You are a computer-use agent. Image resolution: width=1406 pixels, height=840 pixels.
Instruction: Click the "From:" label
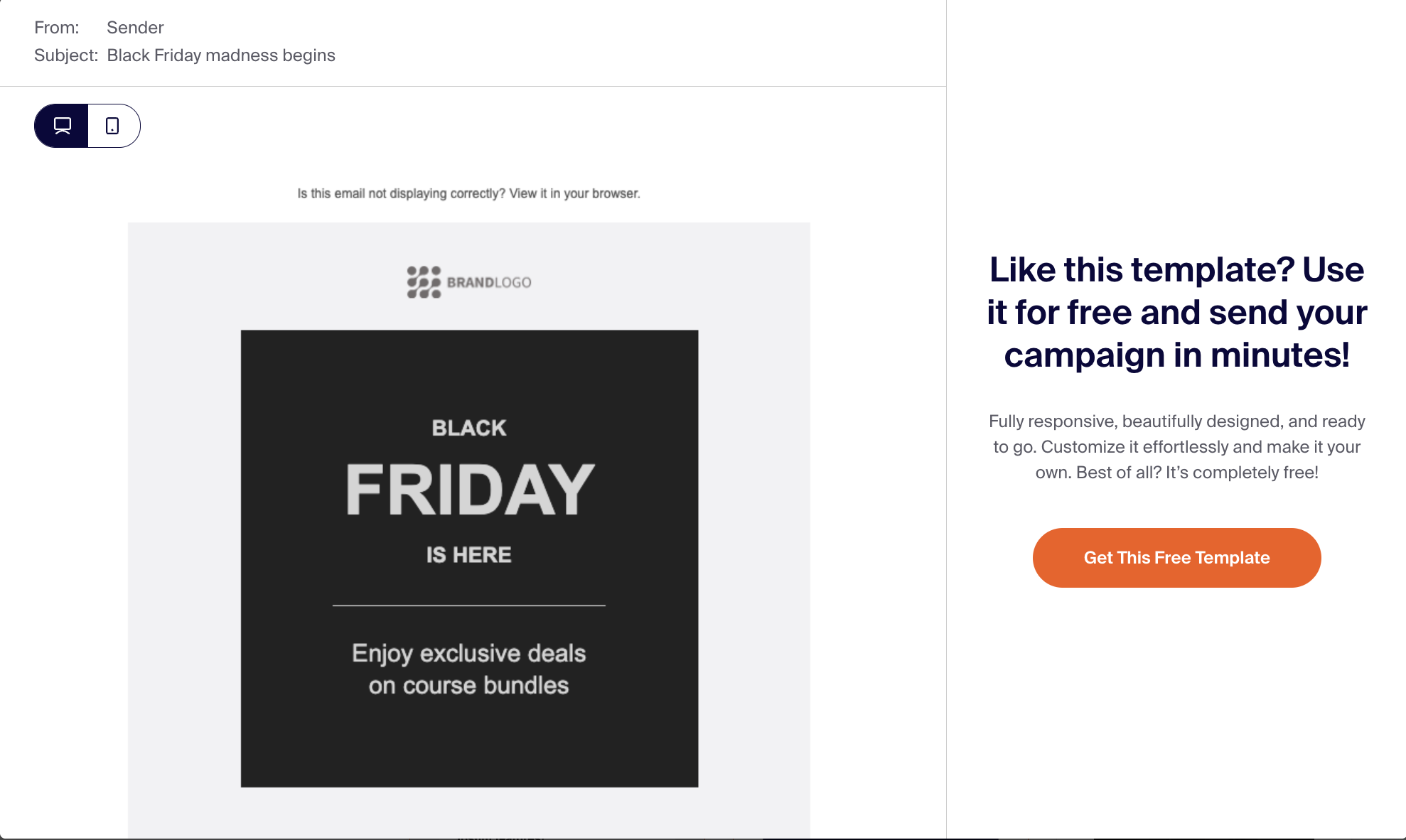(x=57, y=28)
